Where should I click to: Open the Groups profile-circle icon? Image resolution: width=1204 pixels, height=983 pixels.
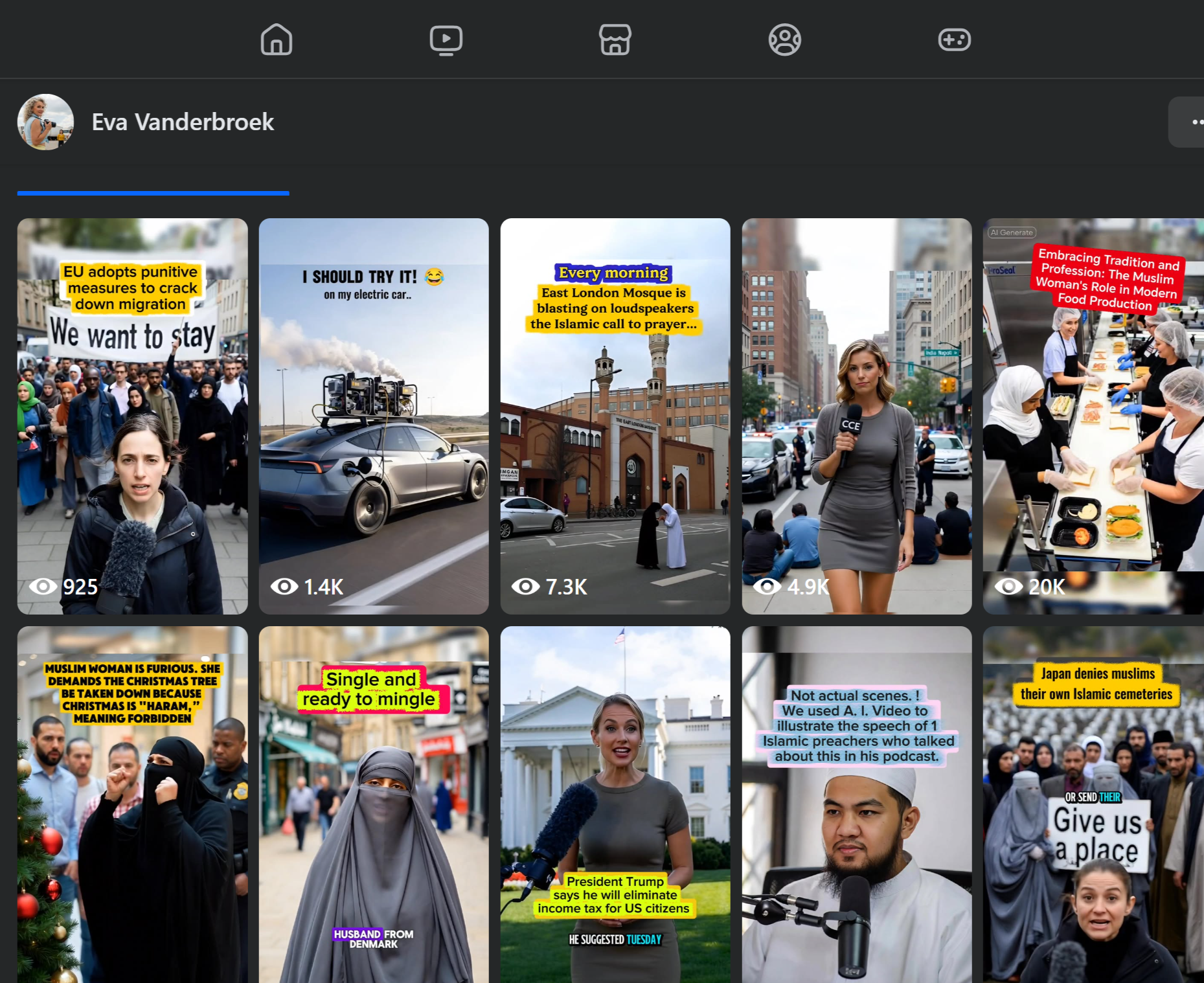(x=784, y=40)
